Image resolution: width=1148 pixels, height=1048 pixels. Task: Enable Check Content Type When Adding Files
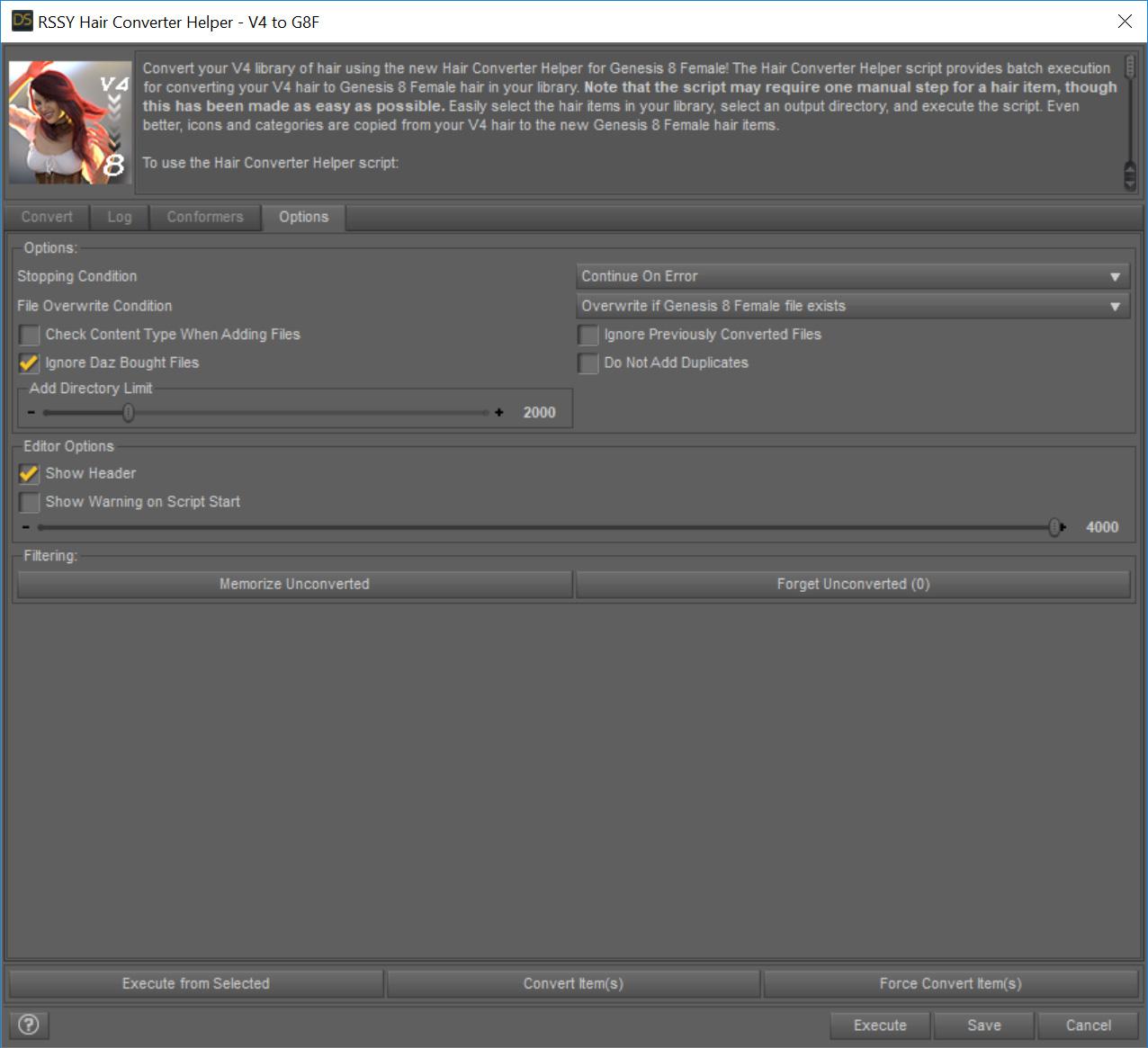coord(30,335)
